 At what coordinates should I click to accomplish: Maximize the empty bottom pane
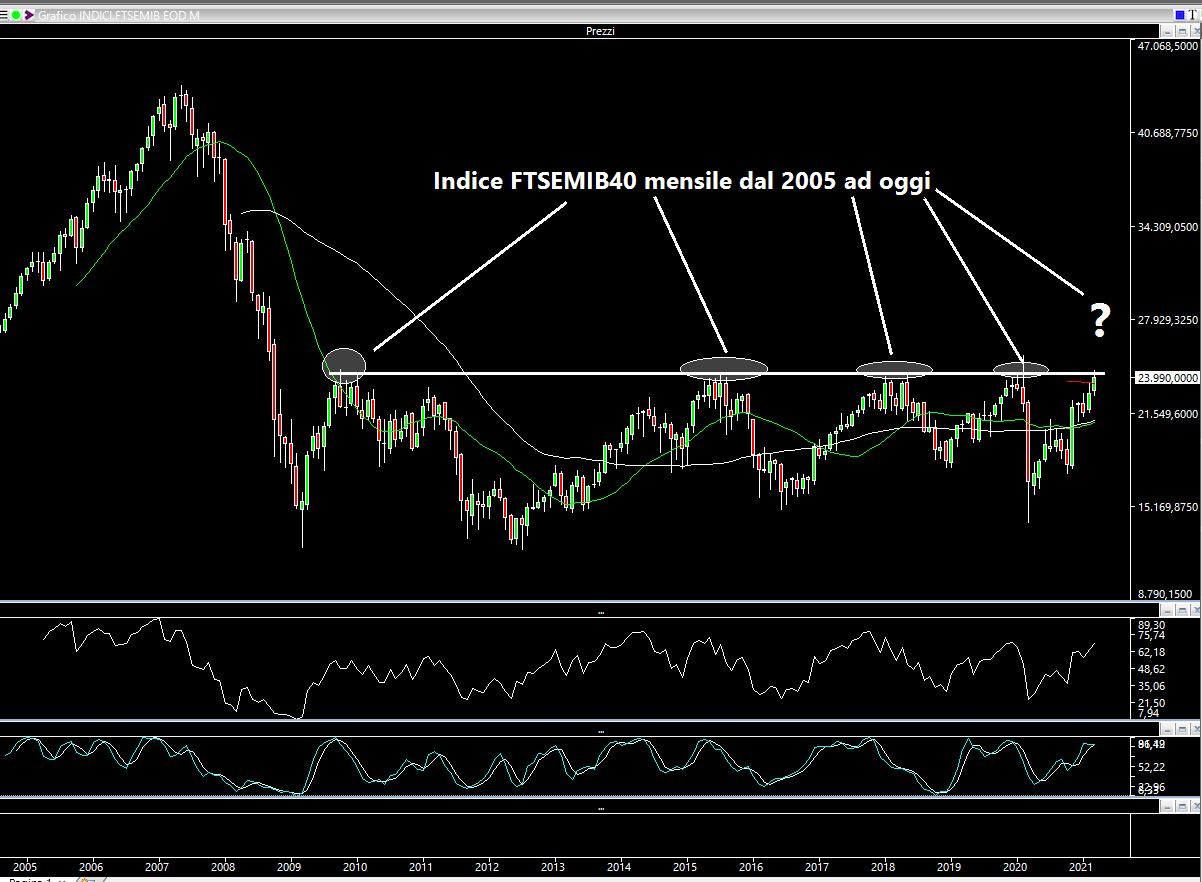pos(1180,806)
